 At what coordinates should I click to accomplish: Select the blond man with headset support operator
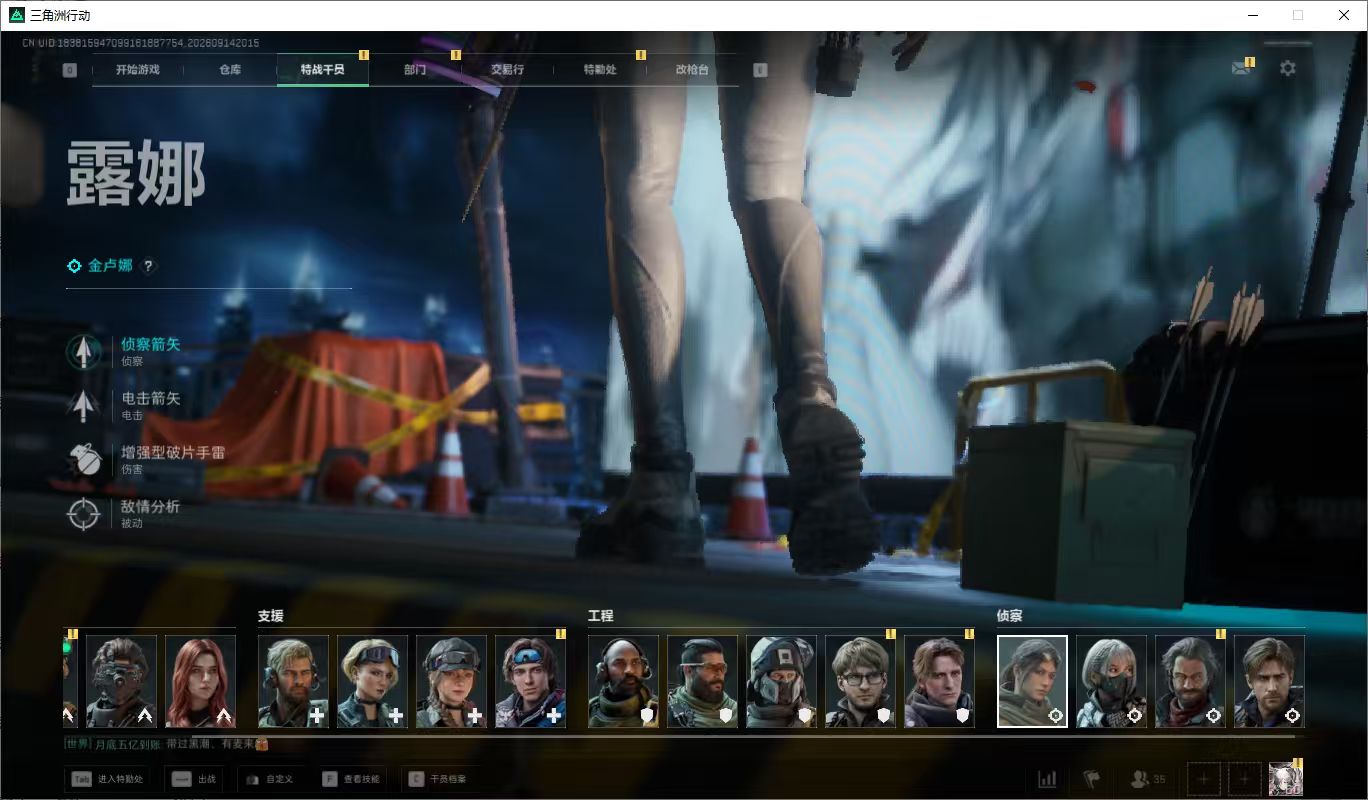[293, 681]
